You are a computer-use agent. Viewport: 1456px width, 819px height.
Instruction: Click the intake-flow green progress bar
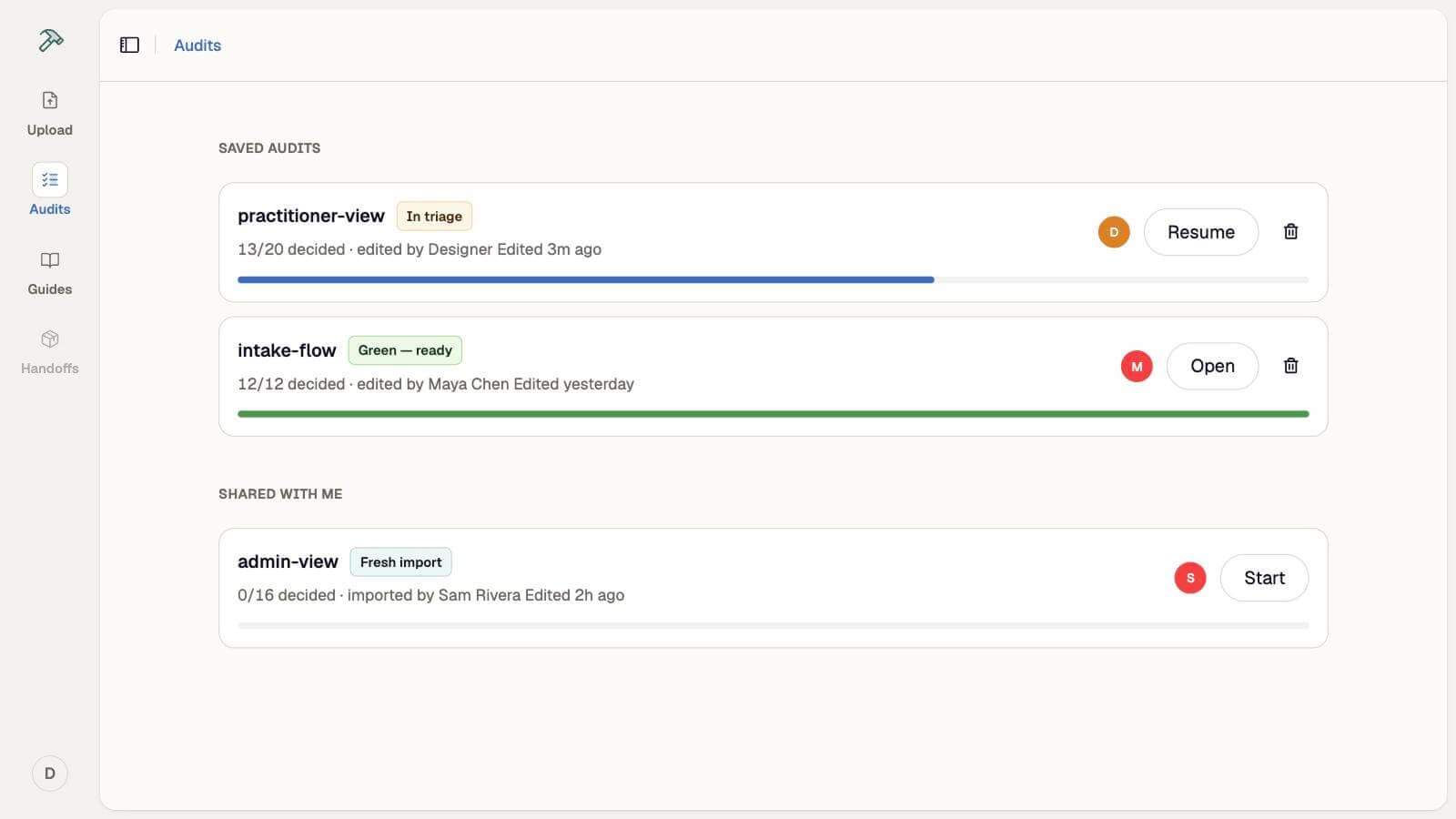[x=773, y=414]
